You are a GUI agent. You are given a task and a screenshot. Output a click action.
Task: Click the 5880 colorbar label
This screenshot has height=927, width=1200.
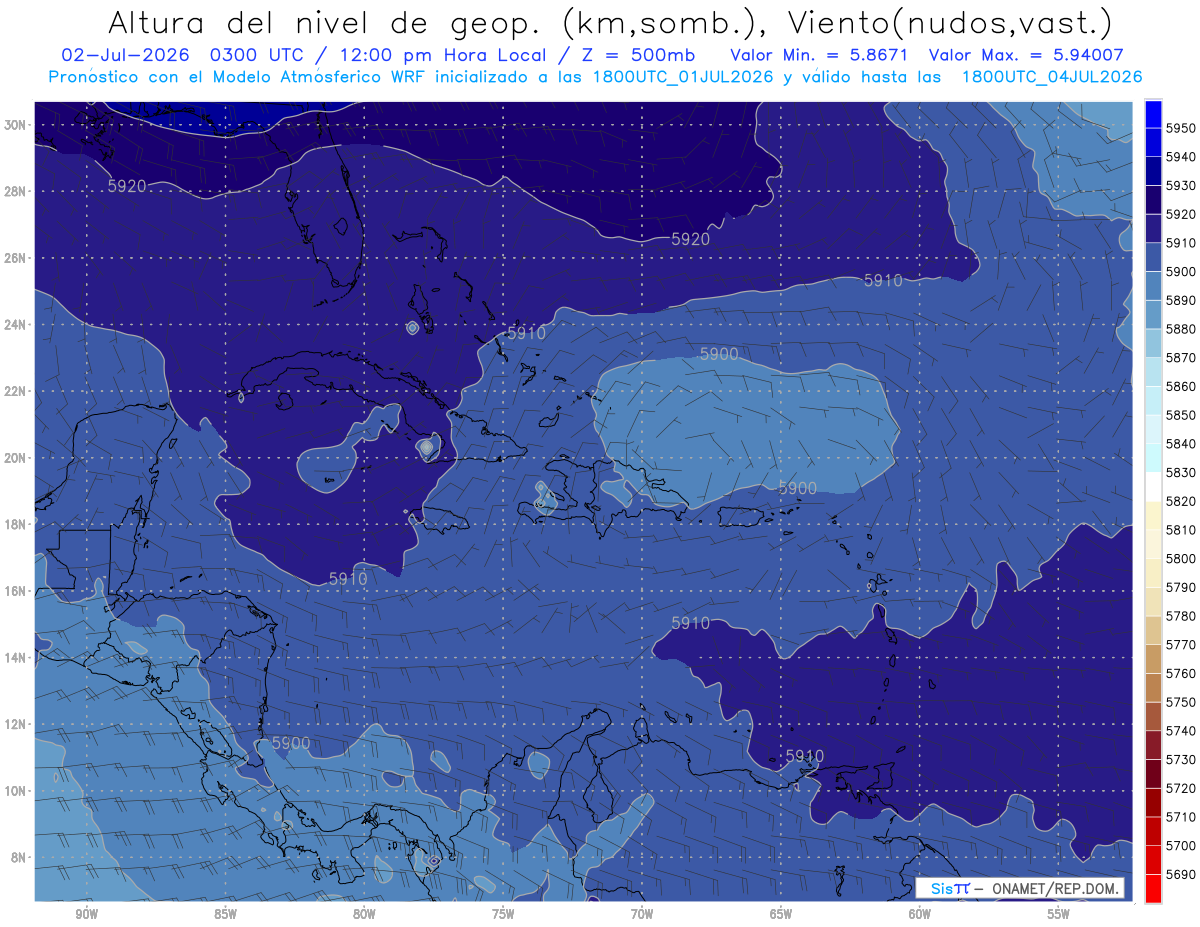[x=1181, y=329]
